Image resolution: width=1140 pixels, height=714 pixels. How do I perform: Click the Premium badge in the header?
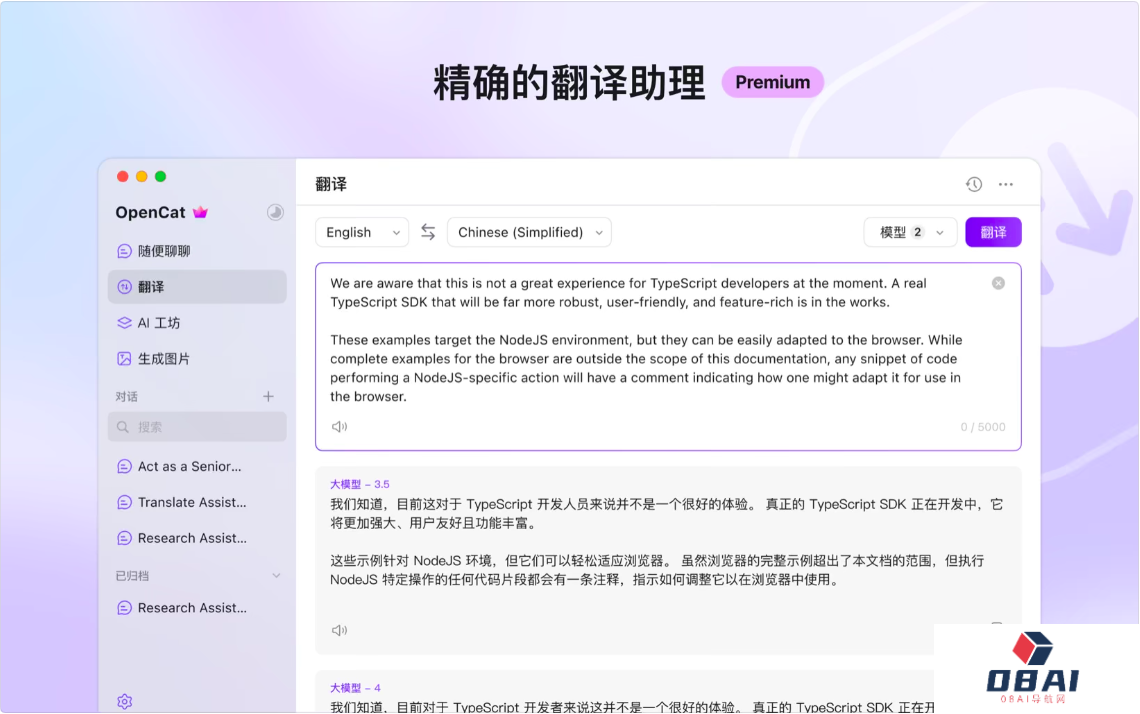point(773,82)
